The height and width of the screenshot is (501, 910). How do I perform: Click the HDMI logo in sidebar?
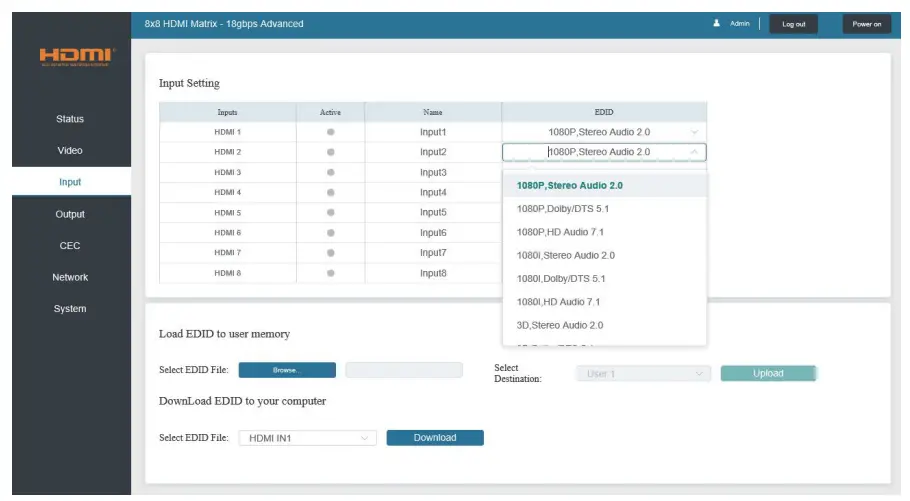[77, 56]
